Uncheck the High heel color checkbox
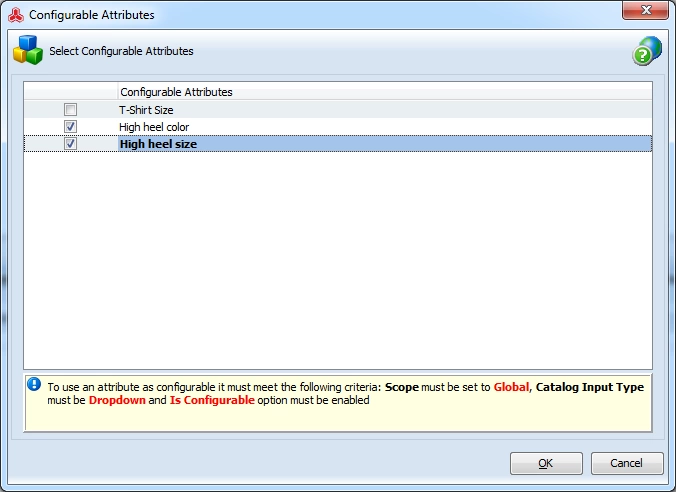The image size is (676, 492). pyautogui.click(x=70, y=127)
